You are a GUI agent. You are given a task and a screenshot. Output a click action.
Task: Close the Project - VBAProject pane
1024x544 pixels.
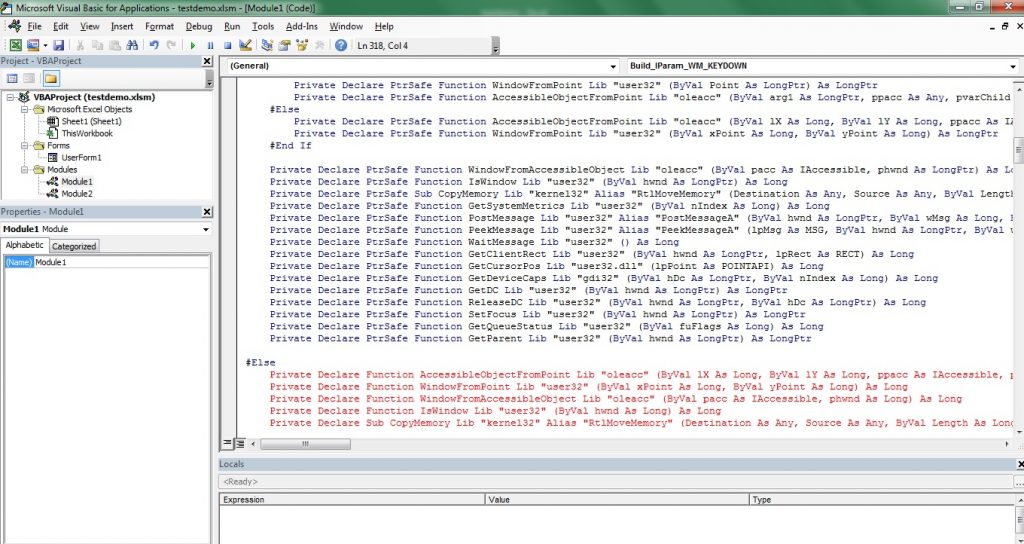tap(207, 61)
